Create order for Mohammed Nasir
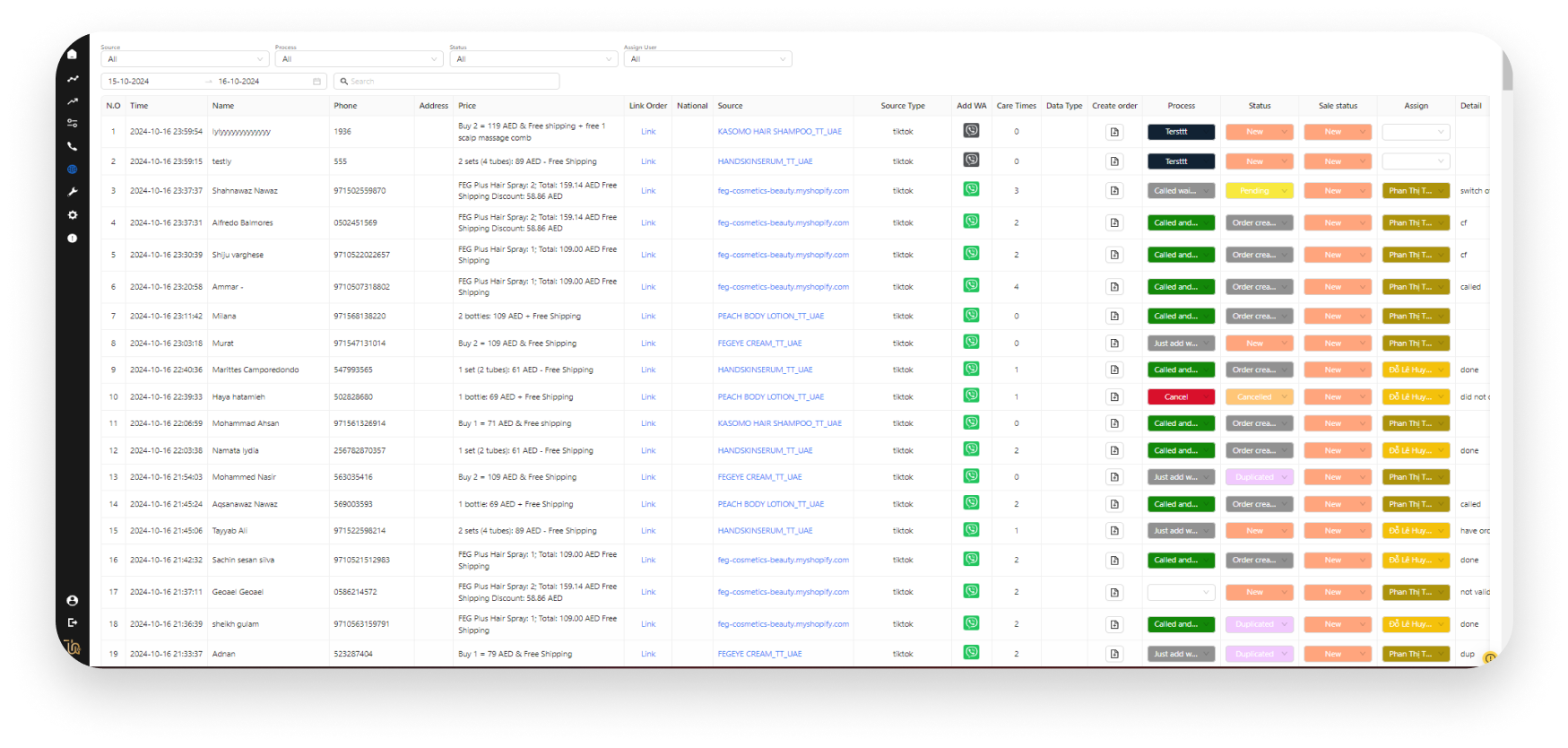Screen dimensions: 1568x748 pyautogui.click(x=1114, y=477)
